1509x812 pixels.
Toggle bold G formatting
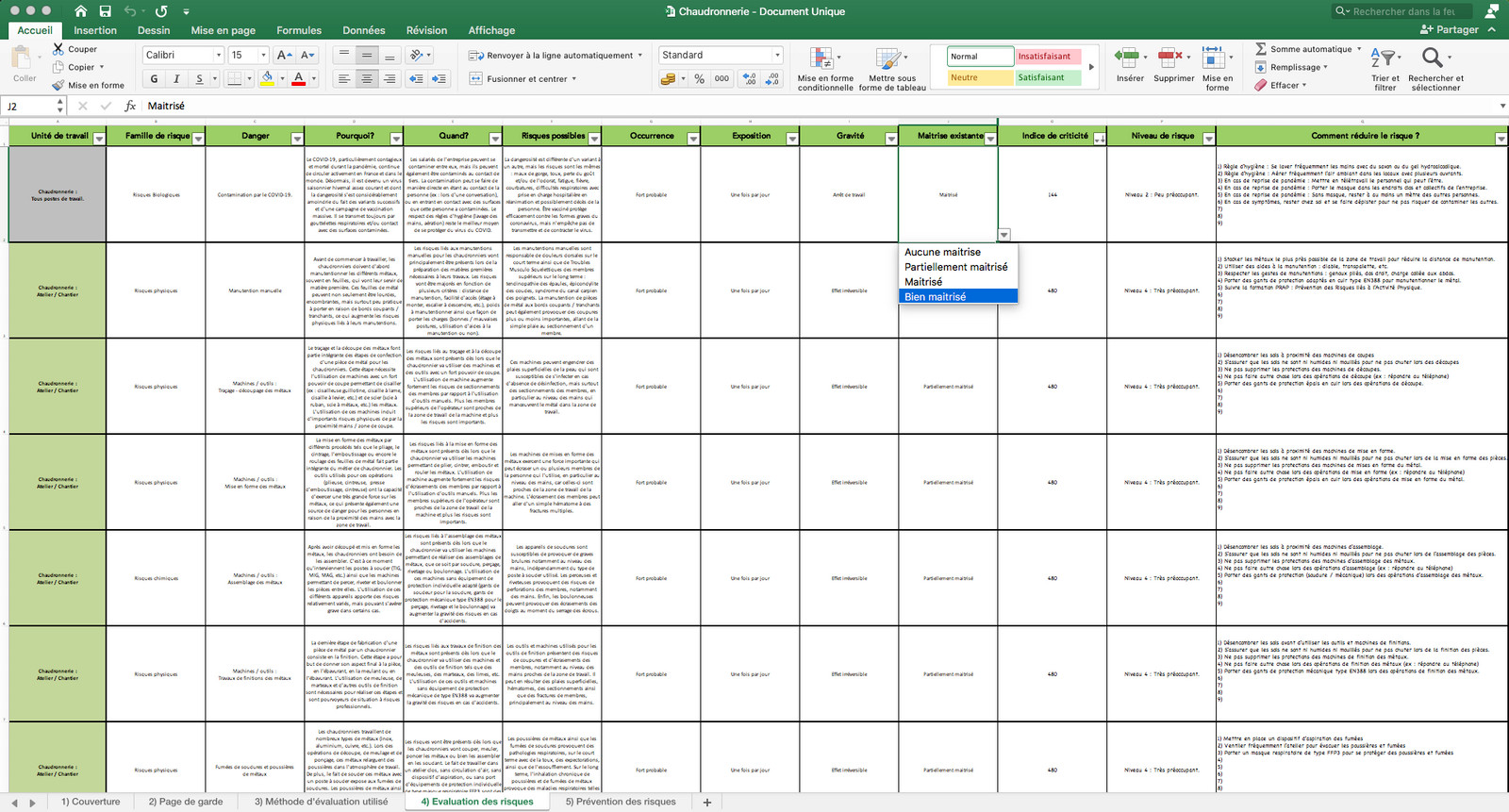click(x=155, y=79)
